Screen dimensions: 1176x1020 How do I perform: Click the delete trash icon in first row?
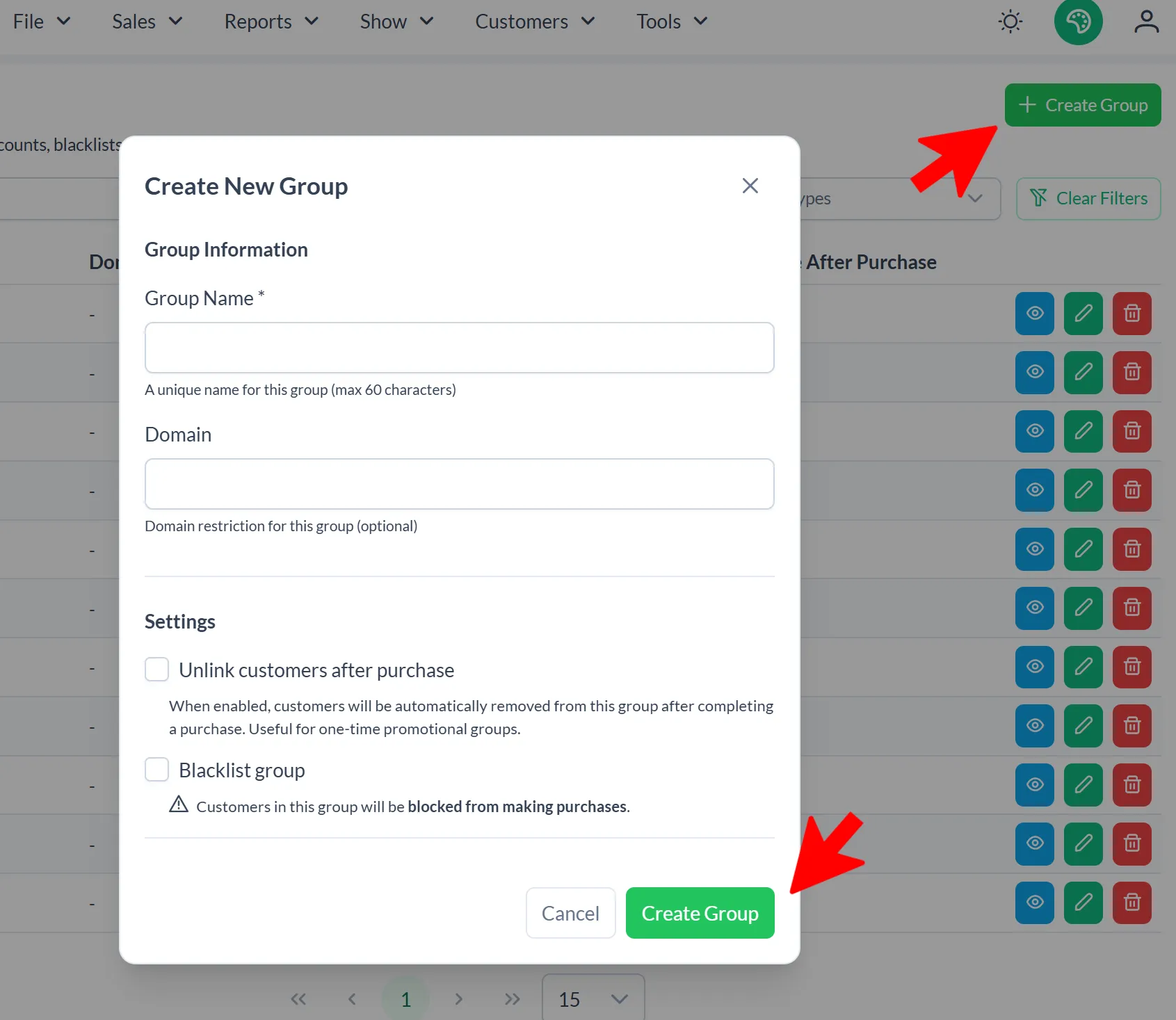point(1132,314)
